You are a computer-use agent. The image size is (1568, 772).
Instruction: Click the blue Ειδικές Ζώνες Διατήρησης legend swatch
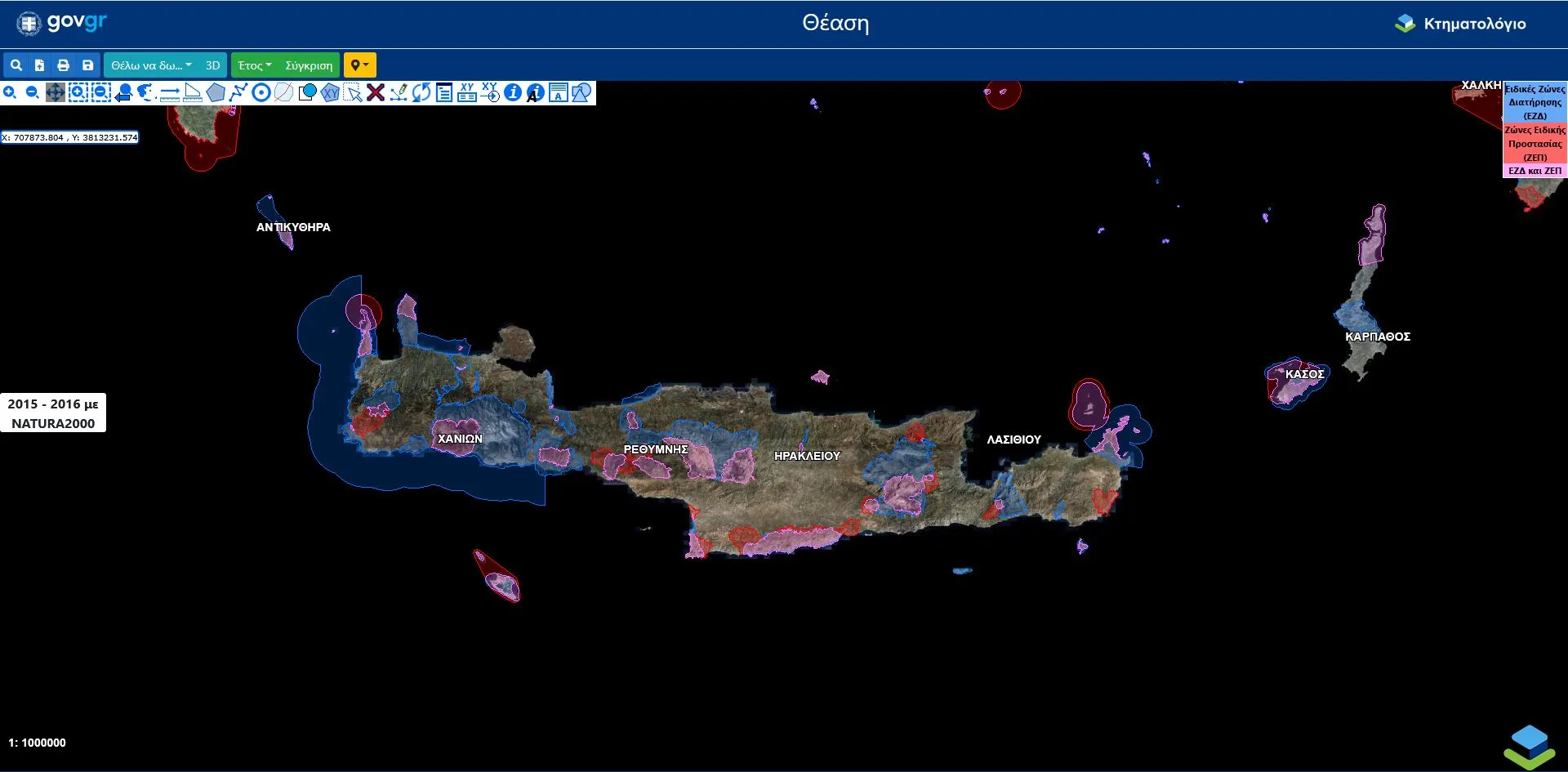1535,102
